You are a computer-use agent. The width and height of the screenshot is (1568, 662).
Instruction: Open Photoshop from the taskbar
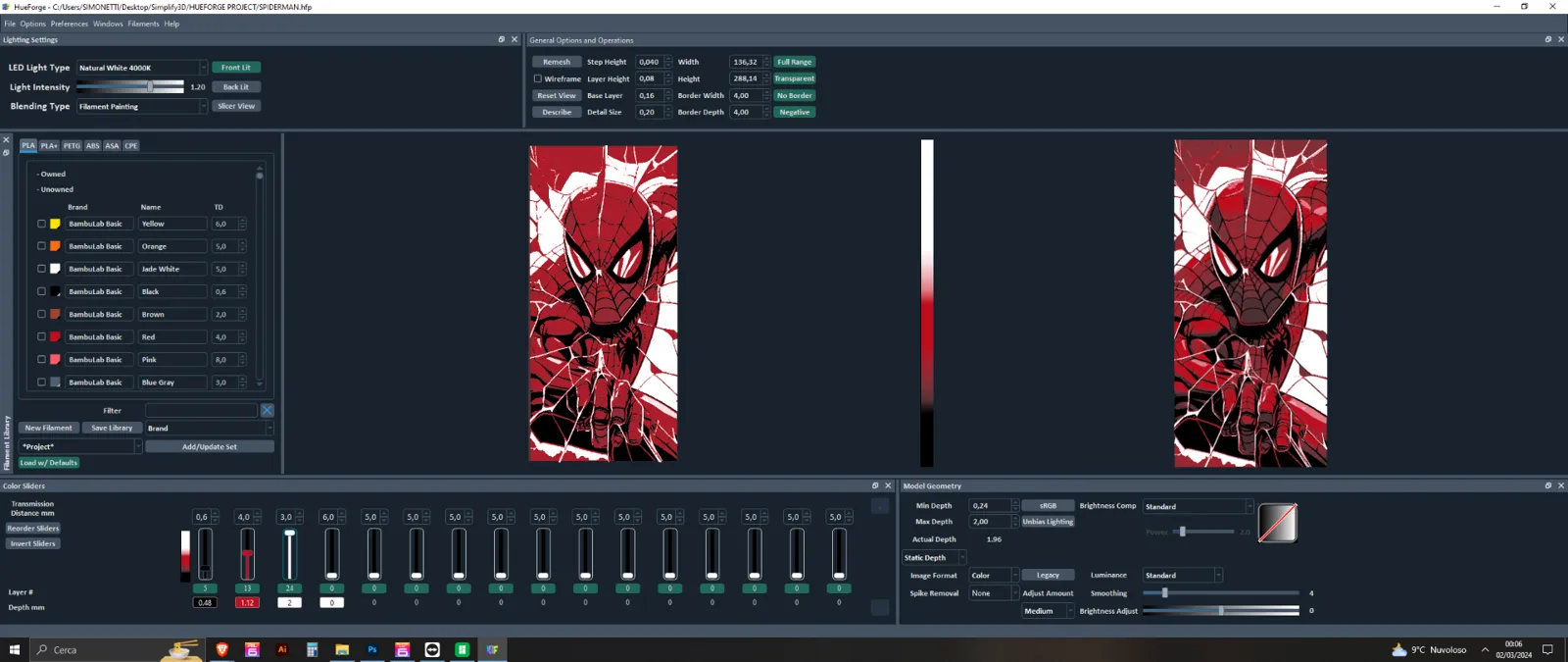pos(372,649)
